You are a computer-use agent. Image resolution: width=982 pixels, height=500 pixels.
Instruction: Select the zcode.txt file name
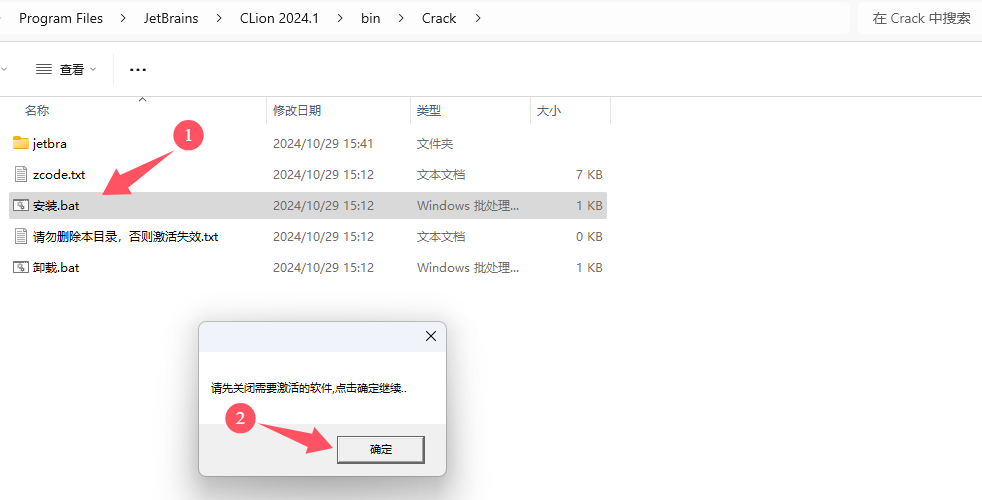pyautogui.click(x=59, y=174)
